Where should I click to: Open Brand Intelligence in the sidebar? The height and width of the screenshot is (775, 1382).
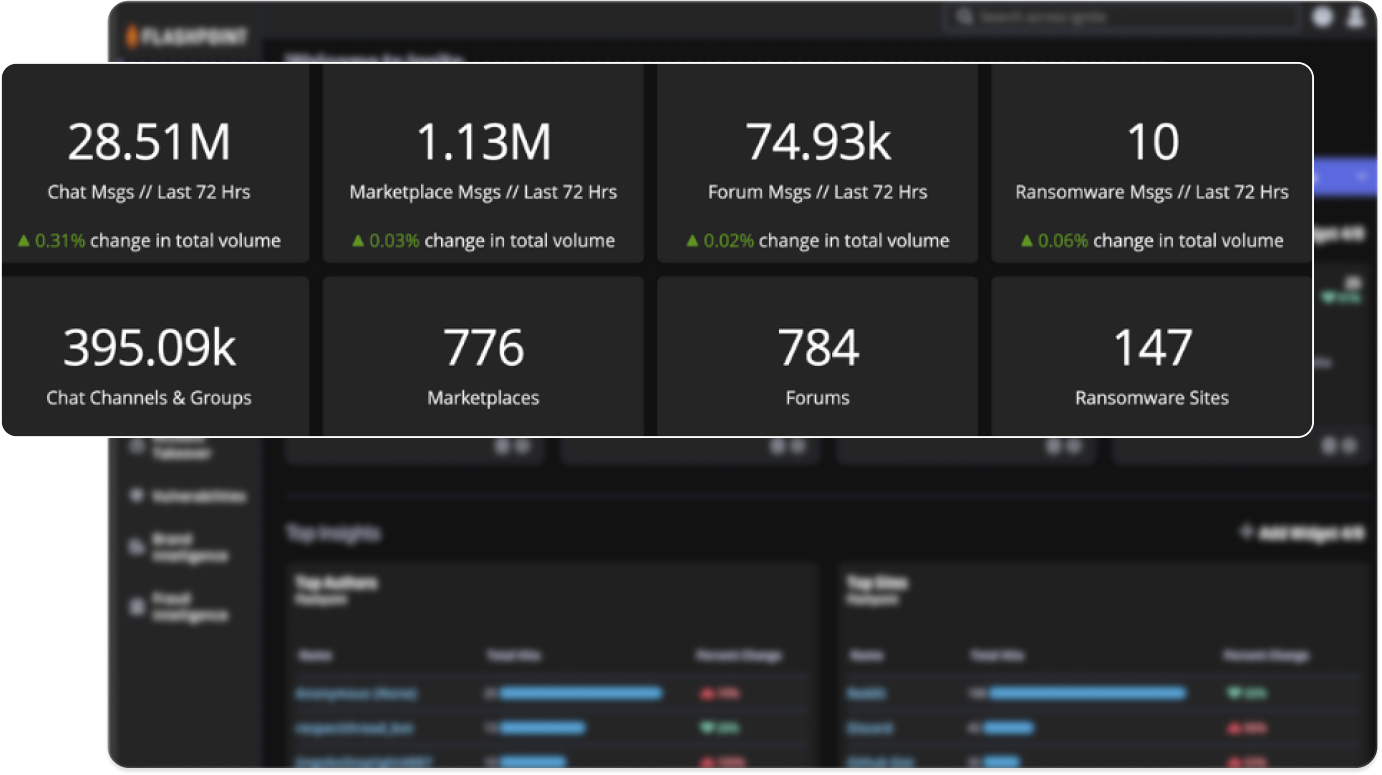[190, 547]
